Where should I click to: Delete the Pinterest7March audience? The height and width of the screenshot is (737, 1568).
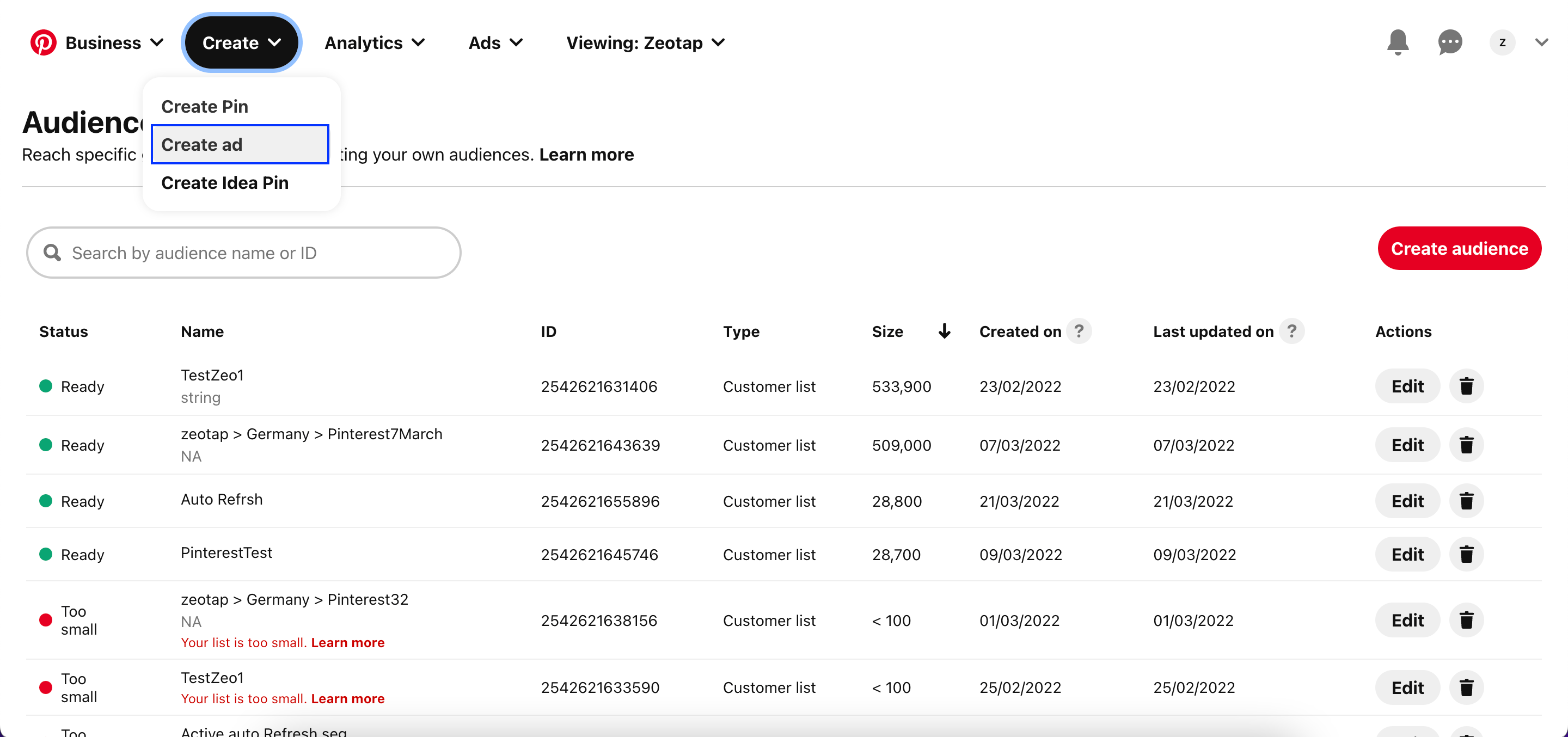[x=1466, y=445]
